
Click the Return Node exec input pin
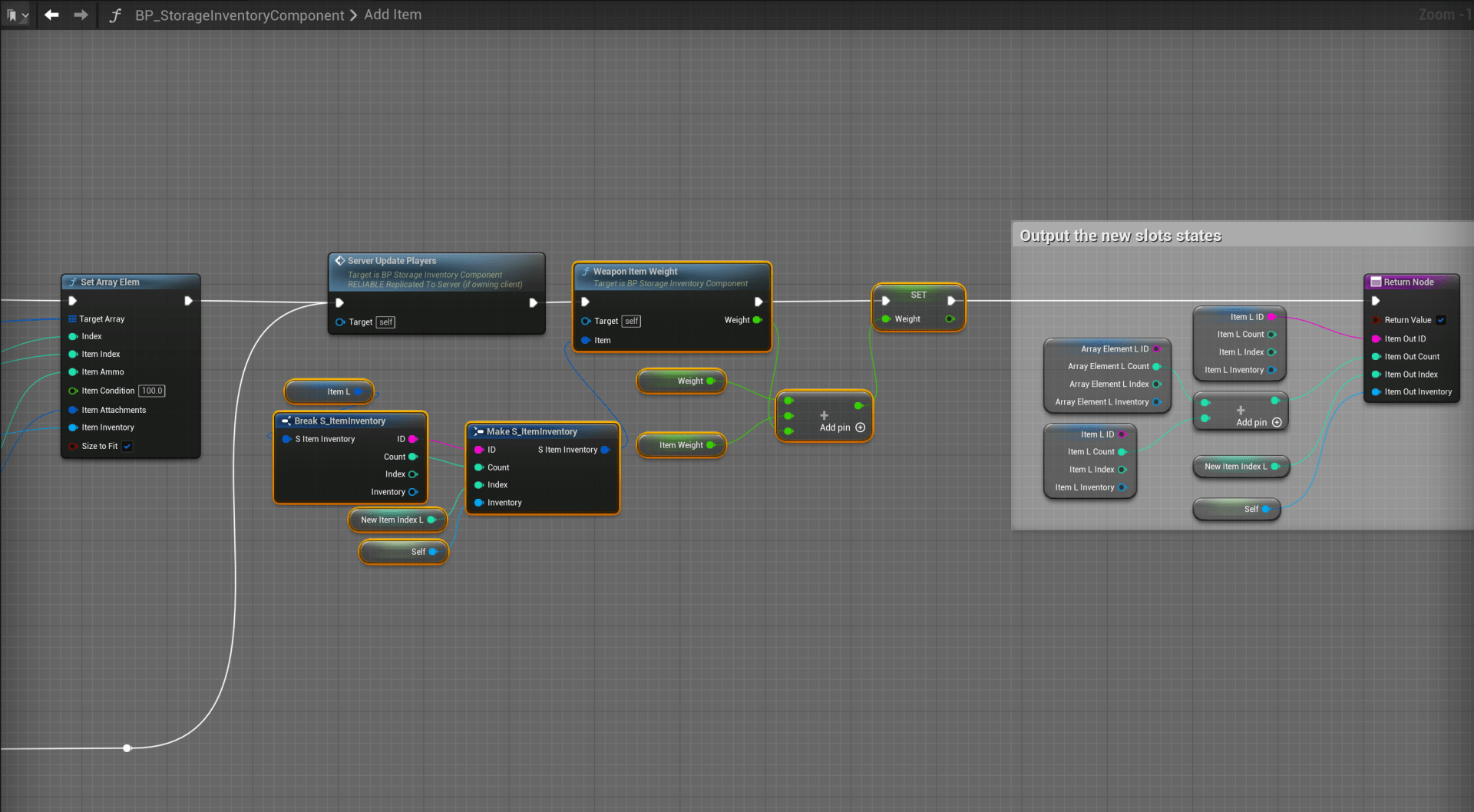1376,301
